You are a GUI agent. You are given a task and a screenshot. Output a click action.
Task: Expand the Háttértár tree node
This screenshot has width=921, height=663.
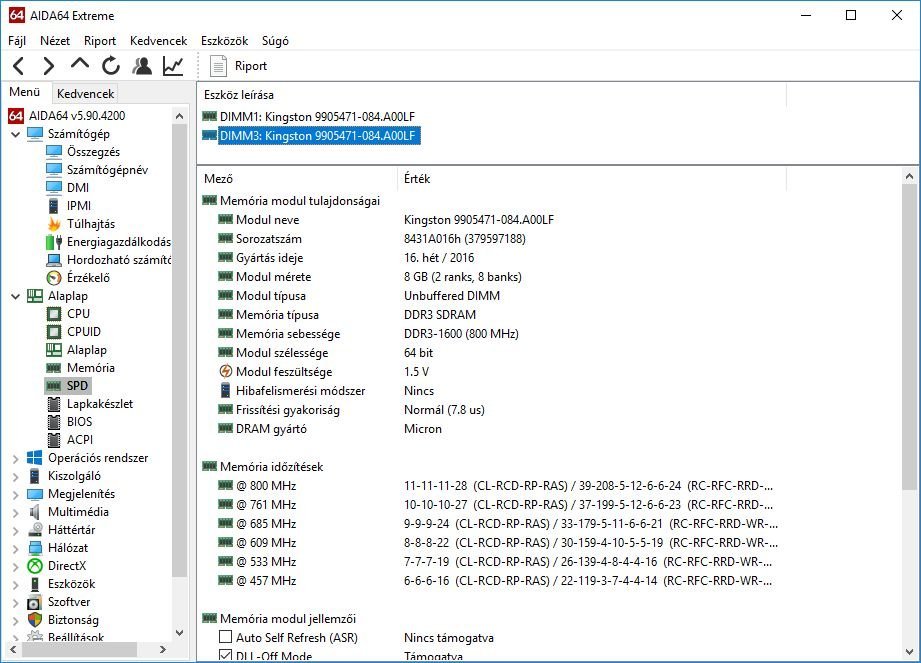point(15,531)
